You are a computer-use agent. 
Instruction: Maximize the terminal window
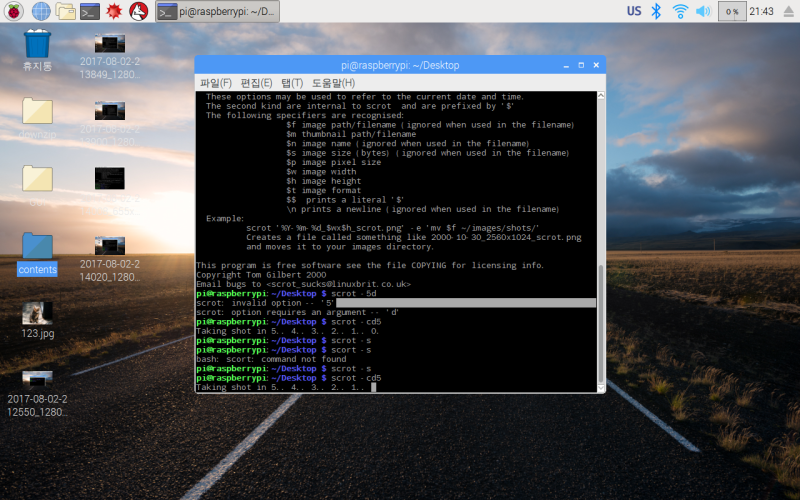click(x=581, y=65)
